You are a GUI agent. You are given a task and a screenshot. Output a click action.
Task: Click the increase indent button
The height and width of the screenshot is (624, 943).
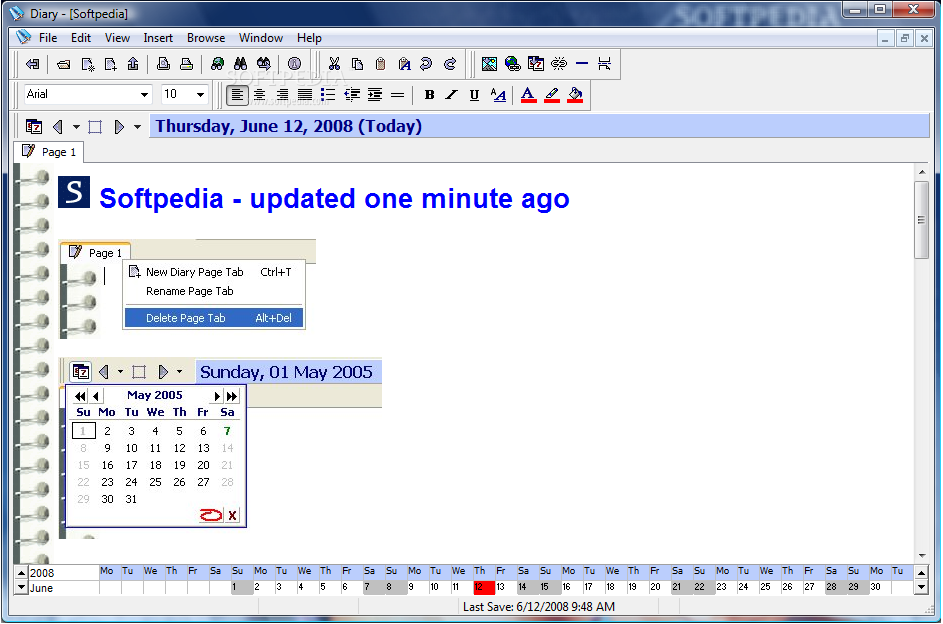(x=375, y=95)
